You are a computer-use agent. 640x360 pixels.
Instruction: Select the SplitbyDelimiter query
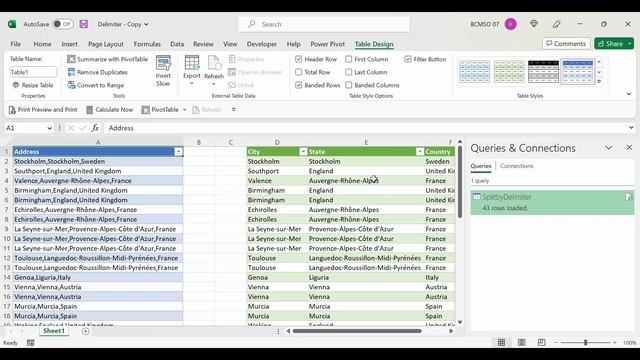pyautogui.click(x=552, y=202)
